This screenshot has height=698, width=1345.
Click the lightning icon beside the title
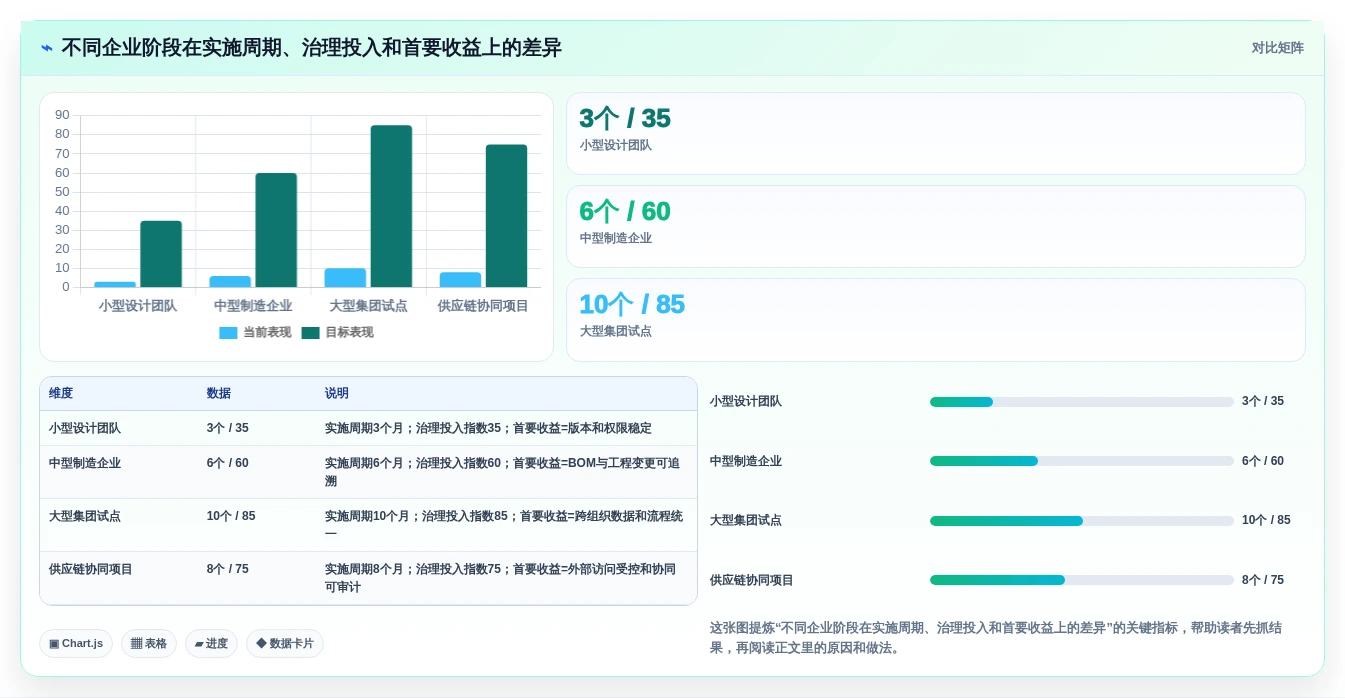[x=47, y=48]
